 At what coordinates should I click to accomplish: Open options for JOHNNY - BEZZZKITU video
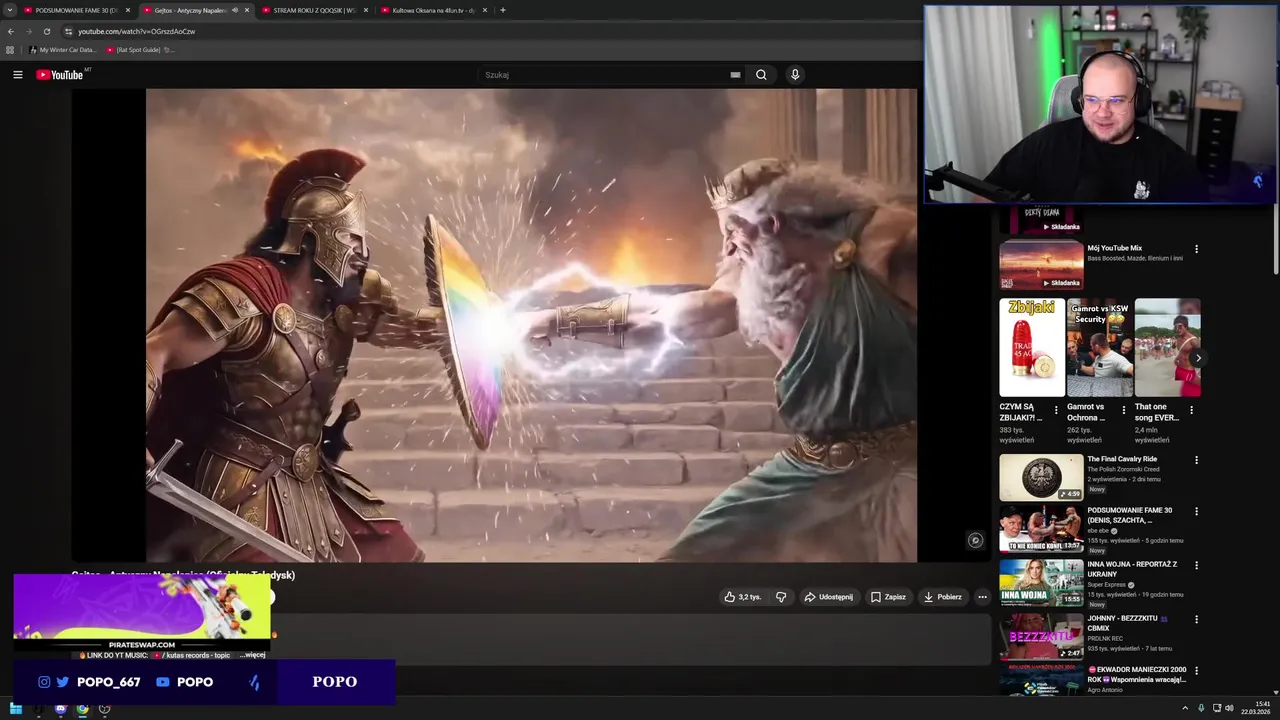click(x=1196, y=620)
